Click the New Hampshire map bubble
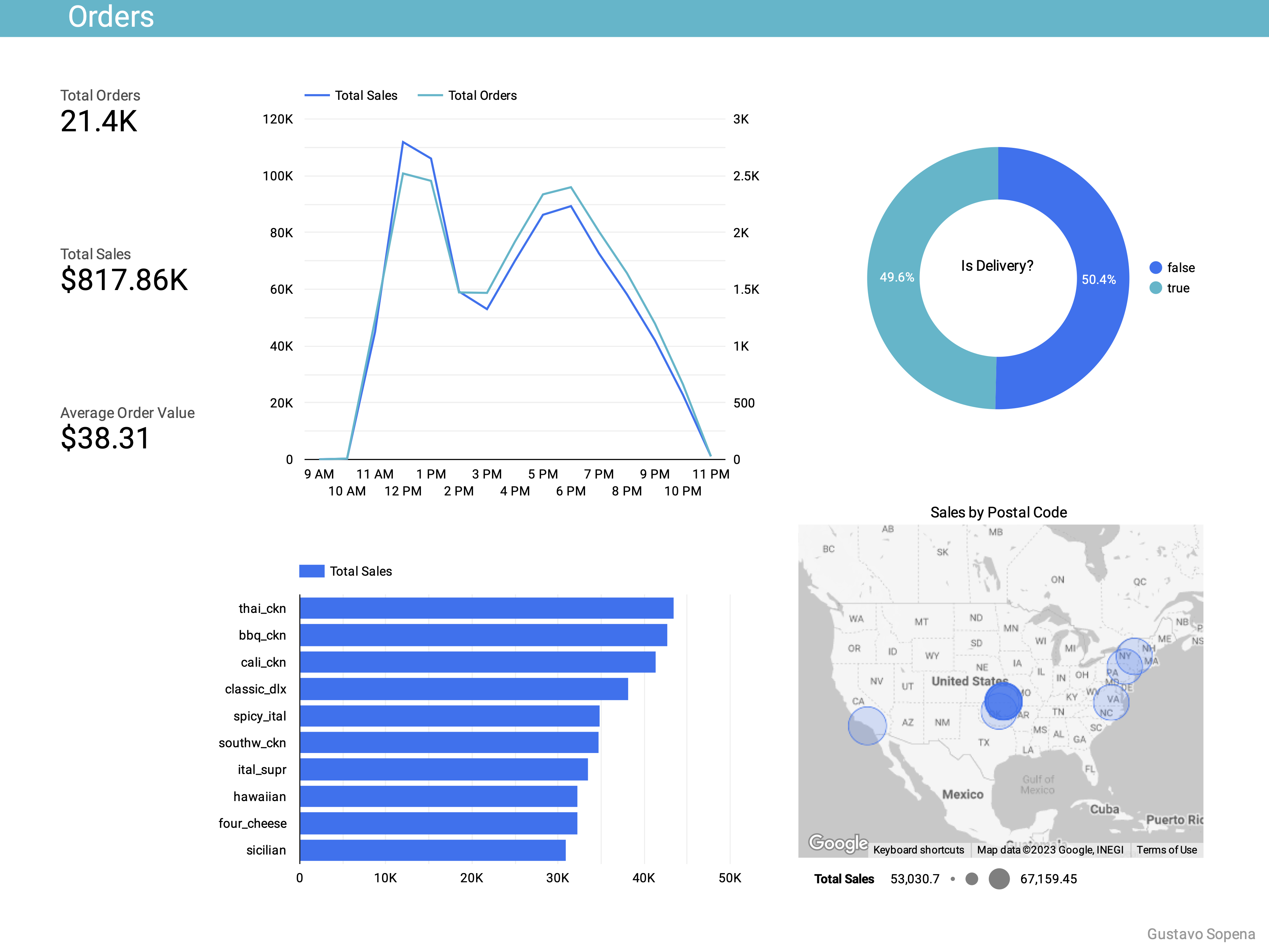The width and height of the screenshot is (1269, 952). tap(1134, 656)
